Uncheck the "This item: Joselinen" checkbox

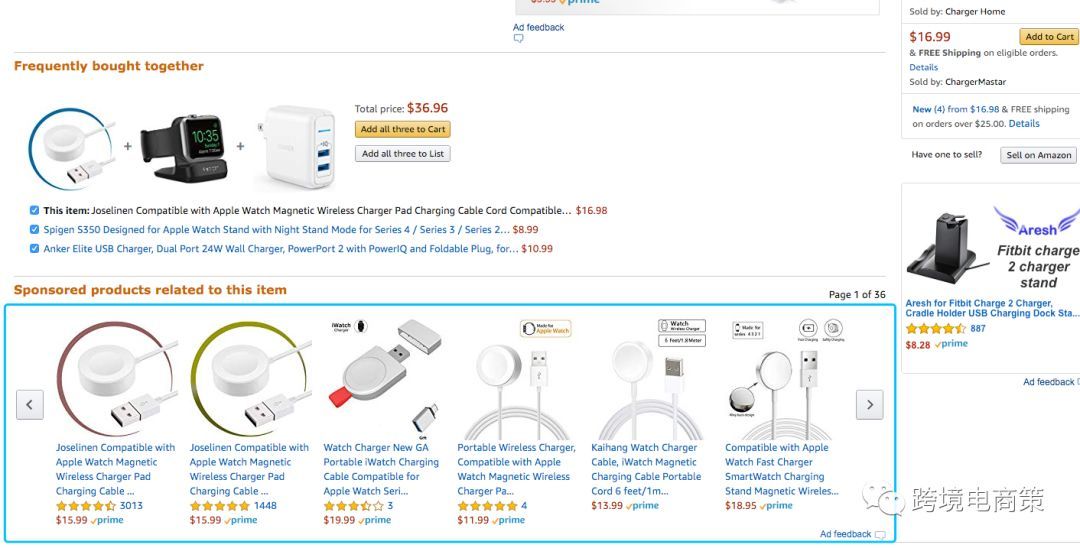(35, 211)
